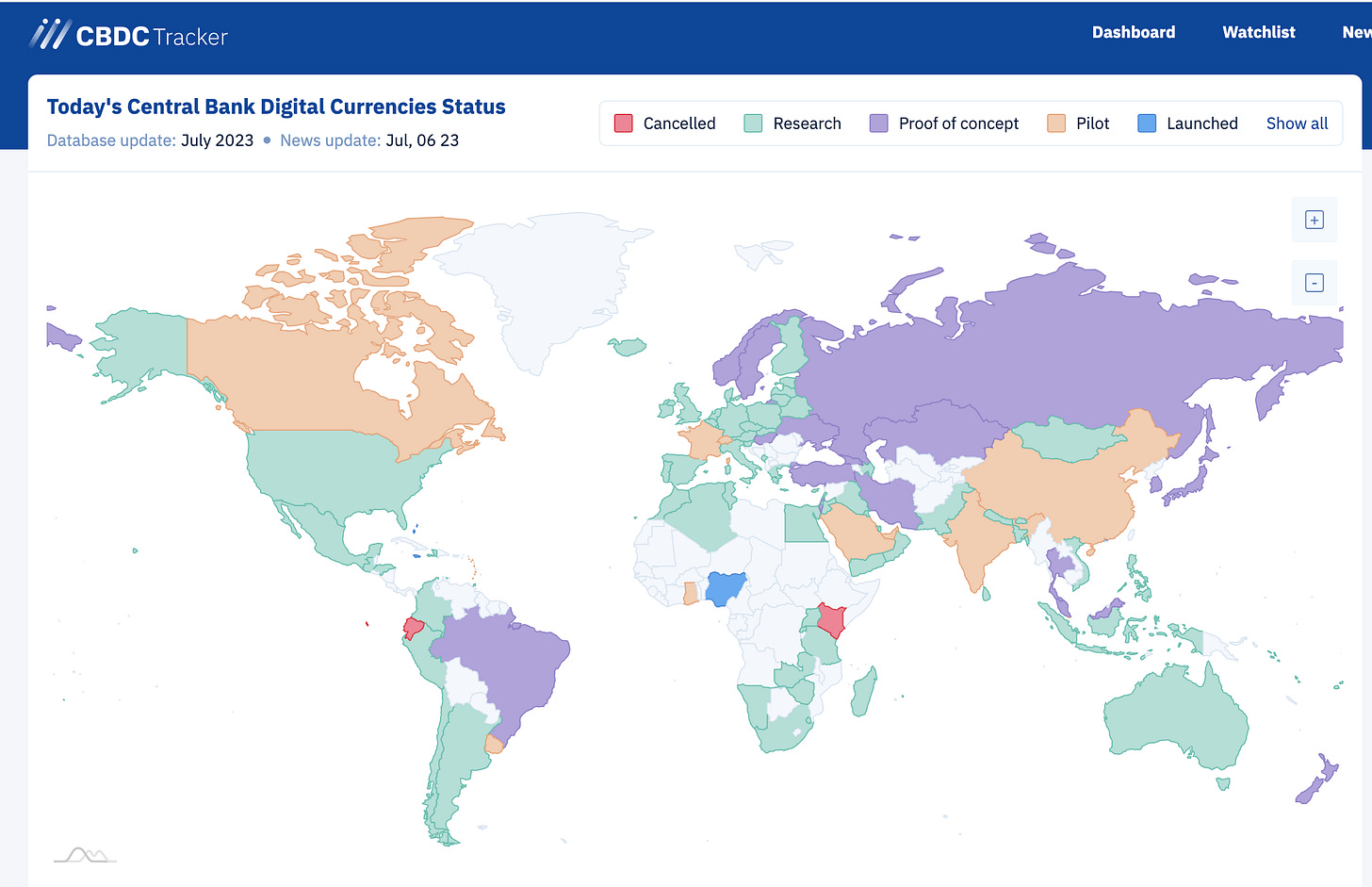Select Nigeria, the blue launched country
Image resolution: width=1372 pixels, height=887 pixels.
tap(727, 589)
